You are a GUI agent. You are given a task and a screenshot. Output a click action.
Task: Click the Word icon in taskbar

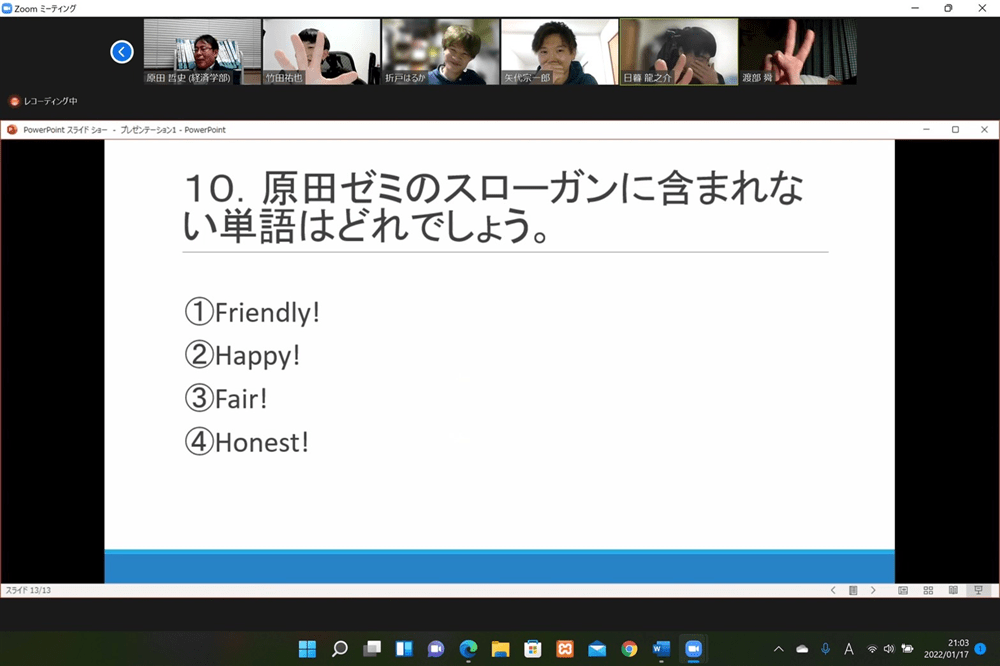660,649
